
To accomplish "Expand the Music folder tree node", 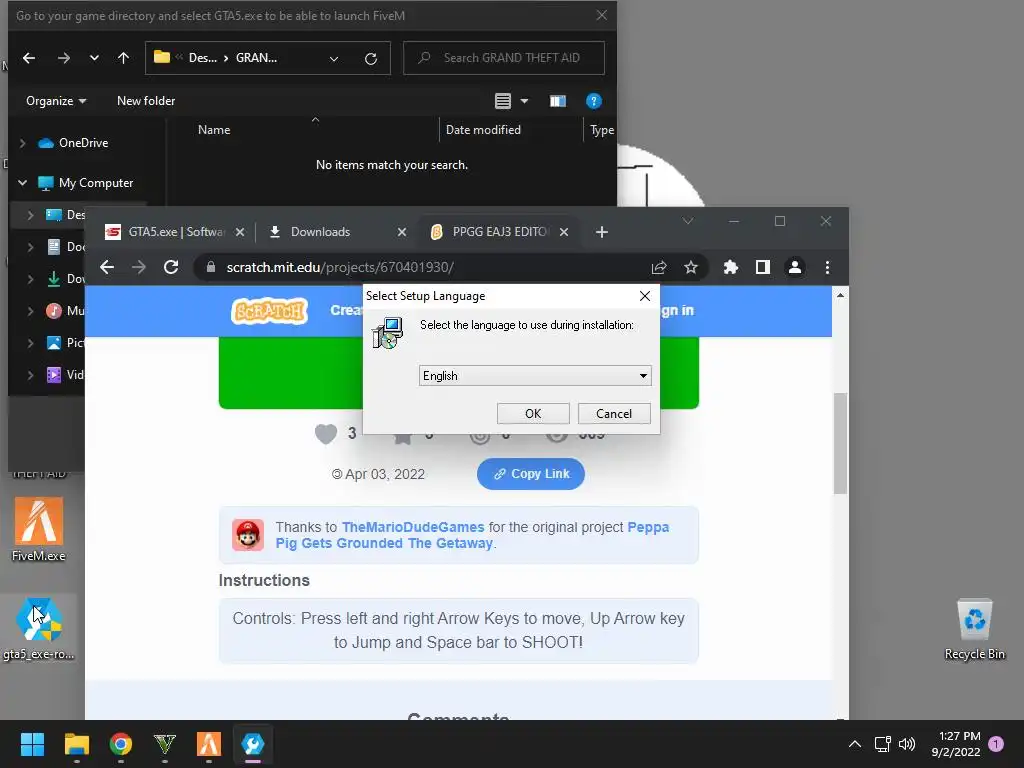I will pyautogui.click(x=30, y=311).
